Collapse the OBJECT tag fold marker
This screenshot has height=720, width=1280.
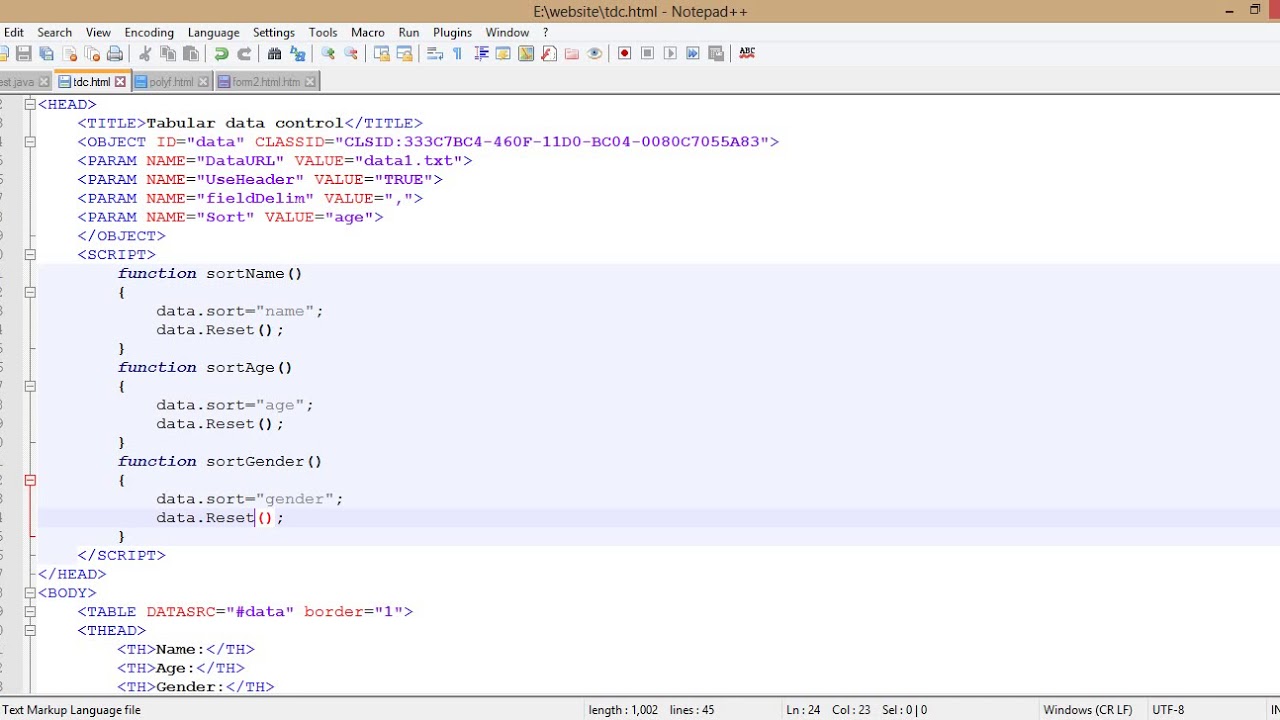pyautogui.click(x=30, y=142)
